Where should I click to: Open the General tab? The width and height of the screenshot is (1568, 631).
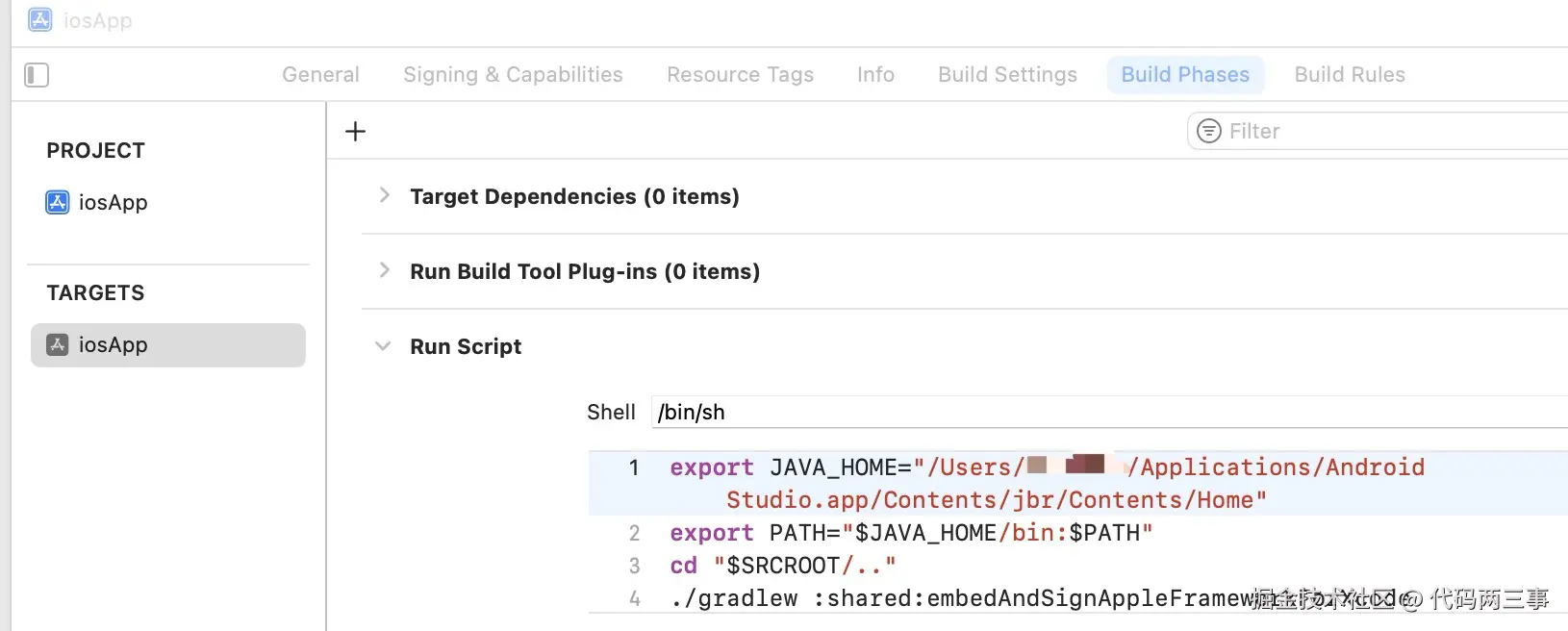(x=320, y=75)
